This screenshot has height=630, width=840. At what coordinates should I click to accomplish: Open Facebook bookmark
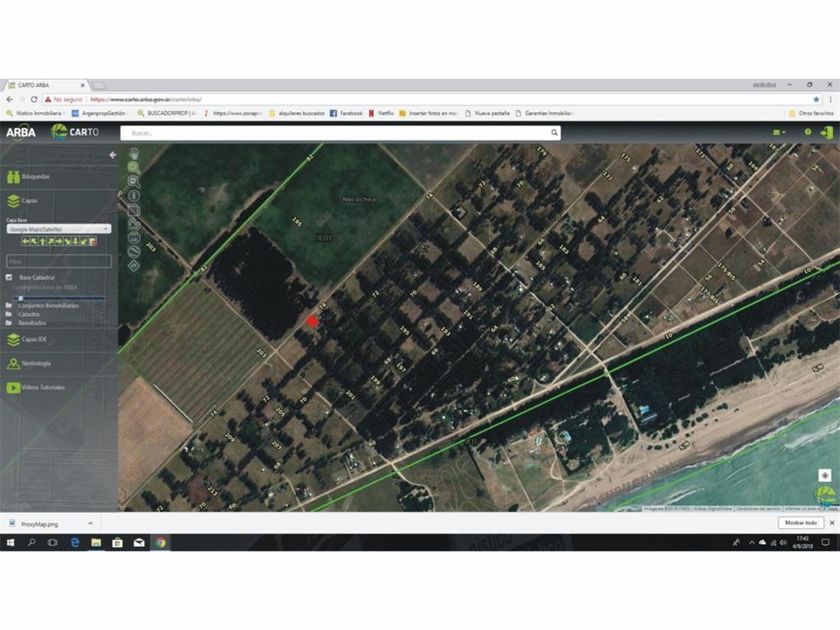coord(346,114)
